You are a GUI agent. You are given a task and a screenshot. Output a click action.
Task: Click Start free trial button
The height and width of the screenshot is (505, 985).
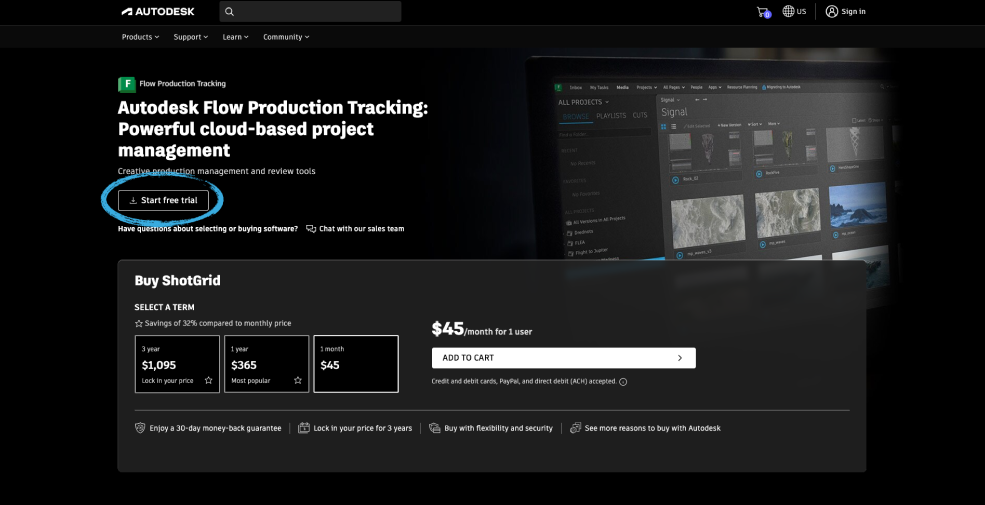pyautogui.click(x=163, y=200)
